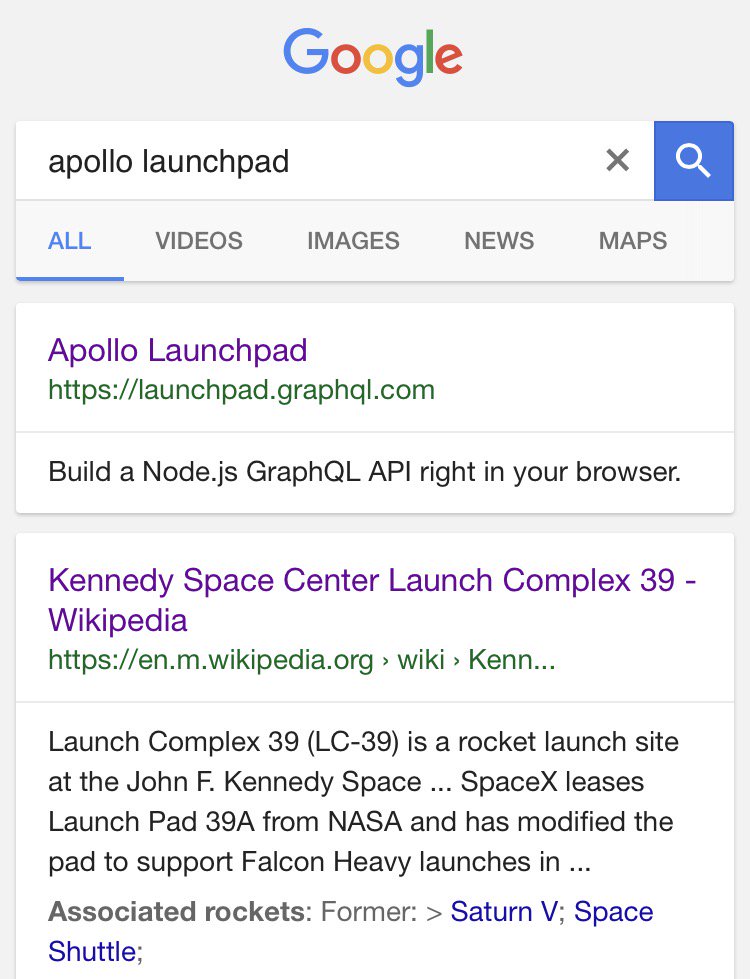This screenshot has width=750, height=979.
Task: Open the 'Apollo Launchpad' result title
Action: click(178, 350)
